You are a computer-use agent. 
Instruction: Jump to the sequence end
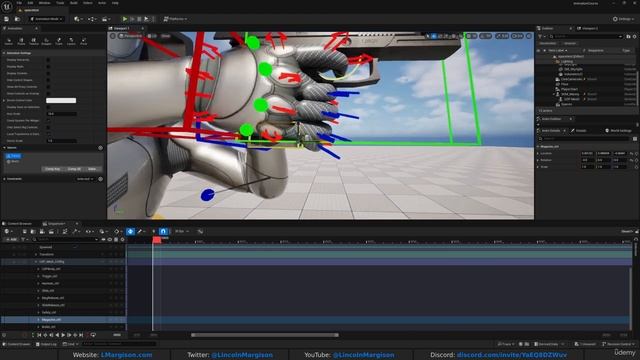tap(81, 335)
